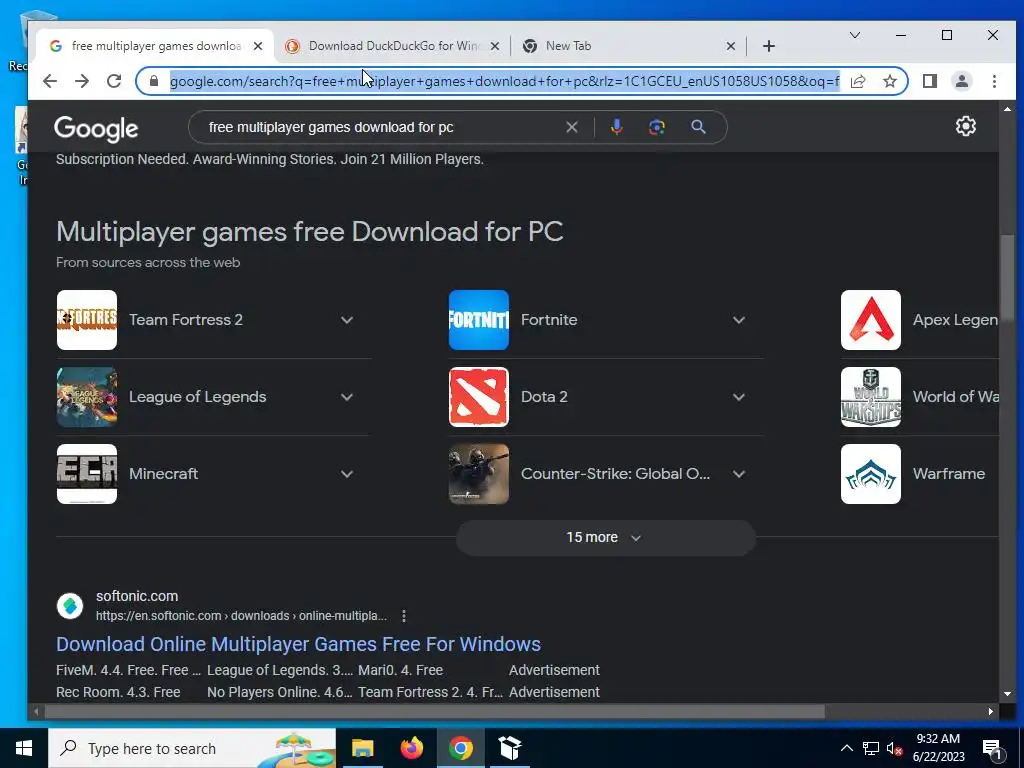
Task: Click the Counter-Strike game thumbnail
Action: [479, 474]
